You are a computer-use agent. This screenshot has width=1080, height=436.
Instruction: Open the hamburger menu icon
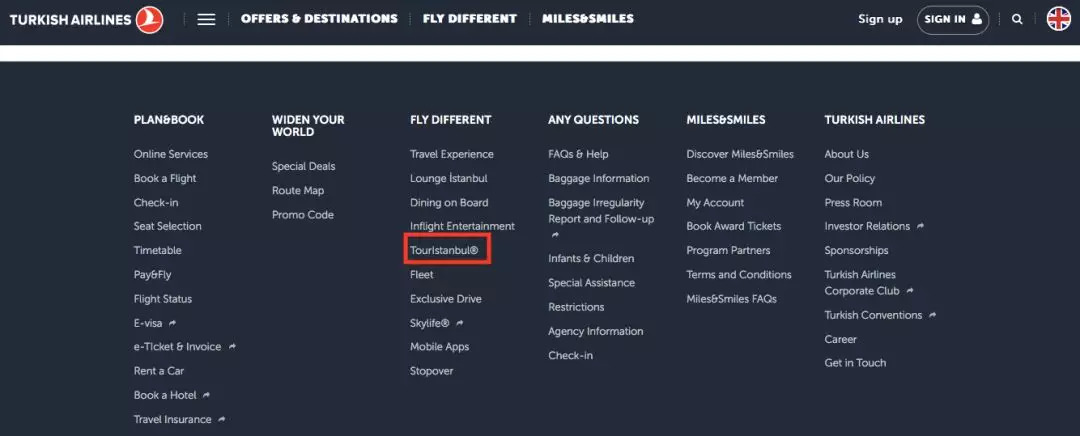(206, 19)
